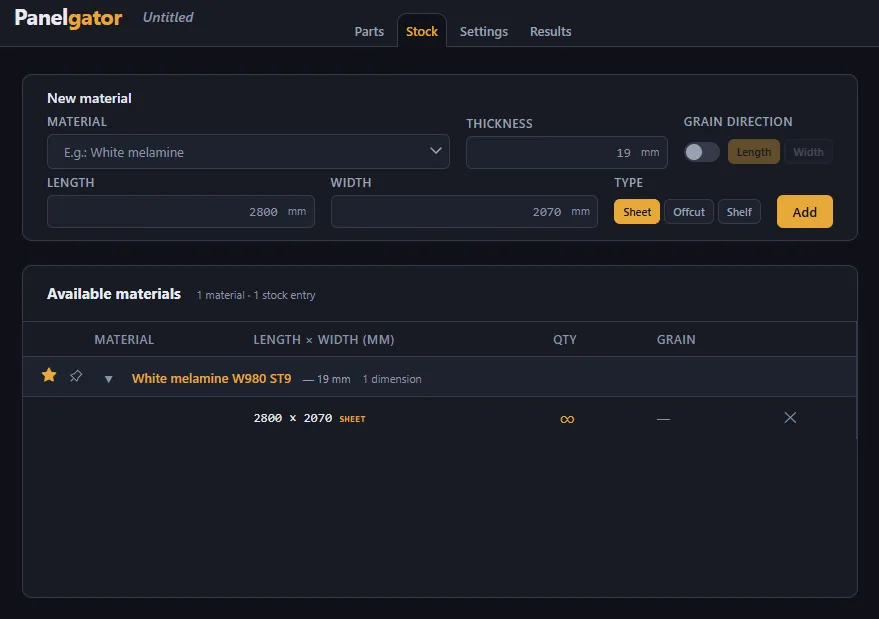Select Length grain direction
The width and height of the screenshot is (879, 619).
753,152
